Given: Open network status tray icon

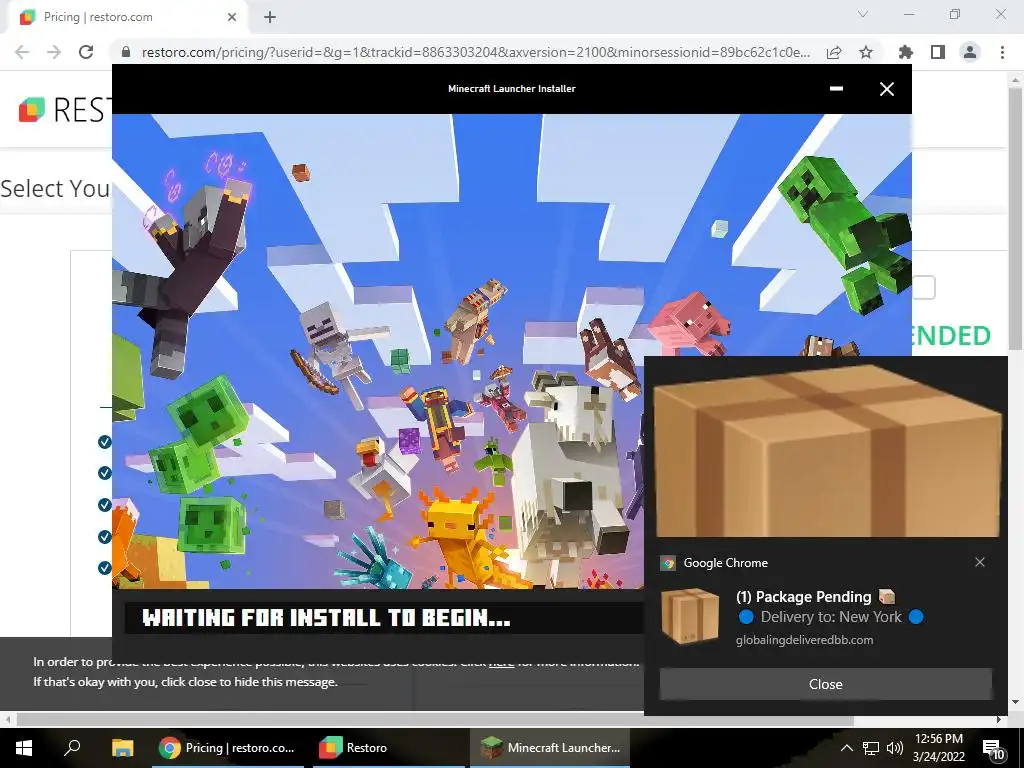Looking at the screenshot, I should [871, 748].
